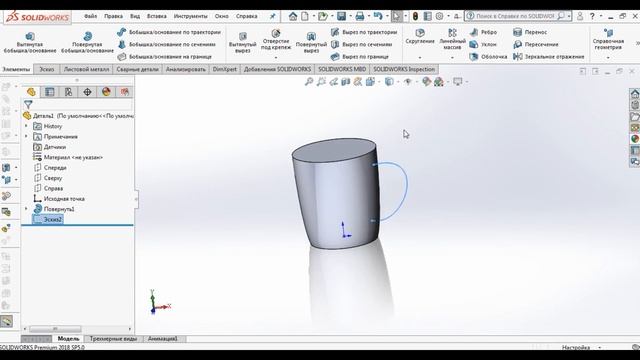The height and width of the screenshot is (360, 640).
Task: Click the Print icon
Action: 360,16
